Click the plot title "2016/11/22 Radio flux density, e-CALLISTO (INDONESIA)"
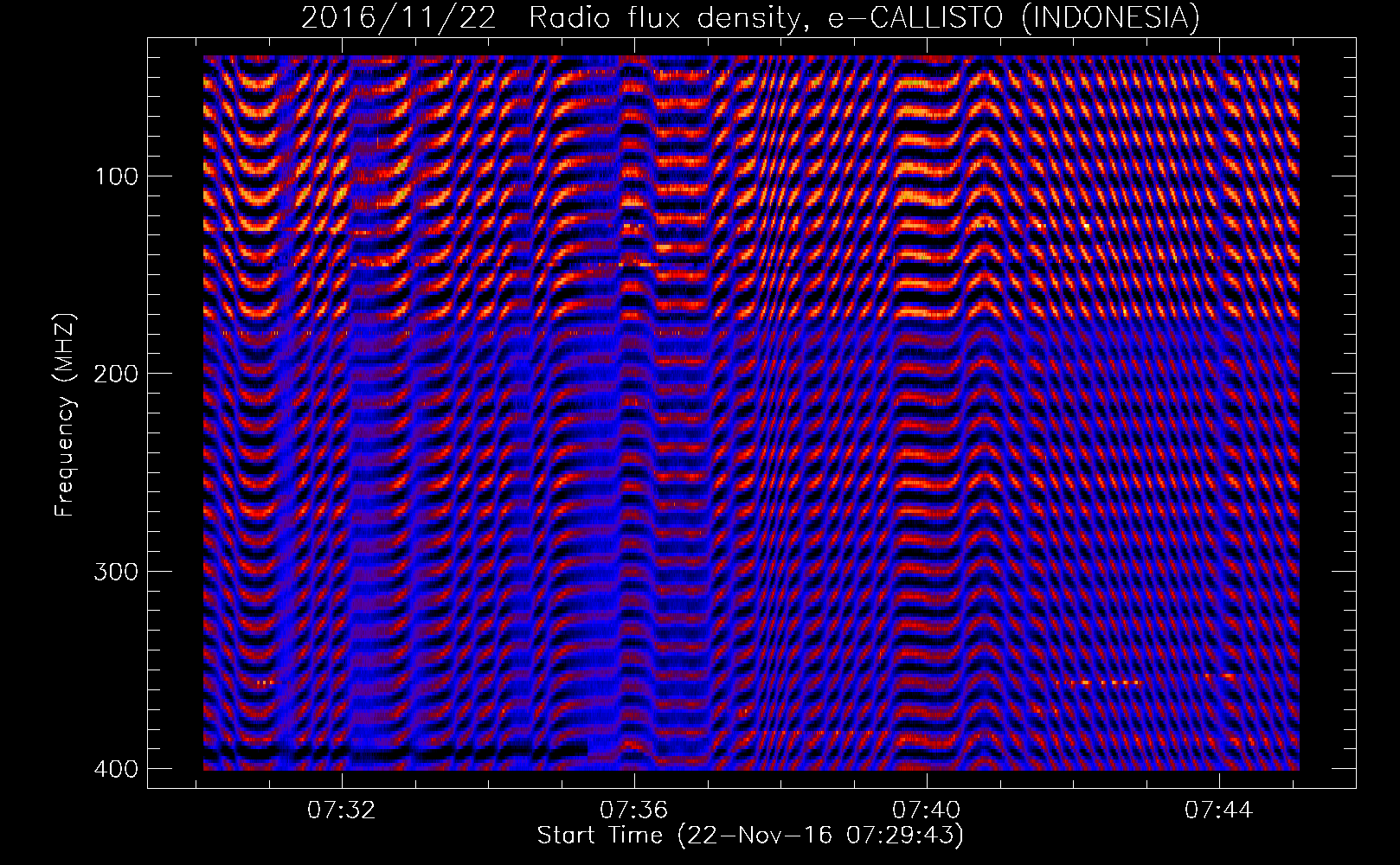This screenshot has width=1400, height=865. [x=750, y=17]
